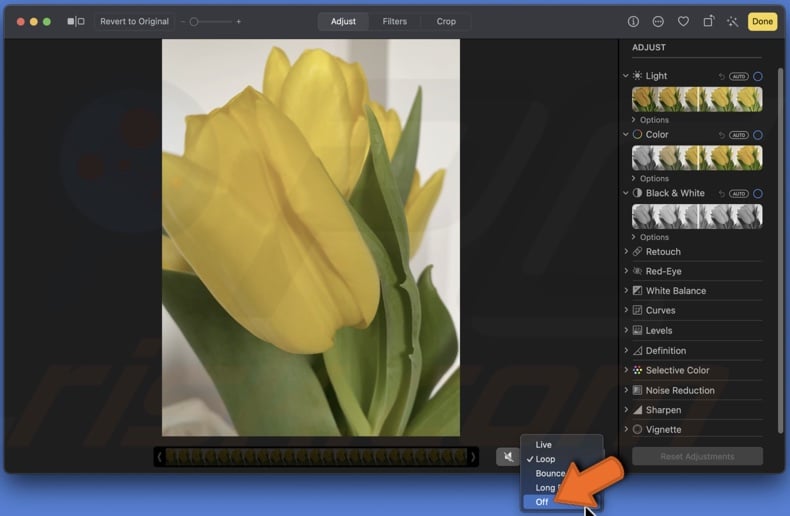Expand the White Balance section
The image size is (790, 516).
click(626, 290)
